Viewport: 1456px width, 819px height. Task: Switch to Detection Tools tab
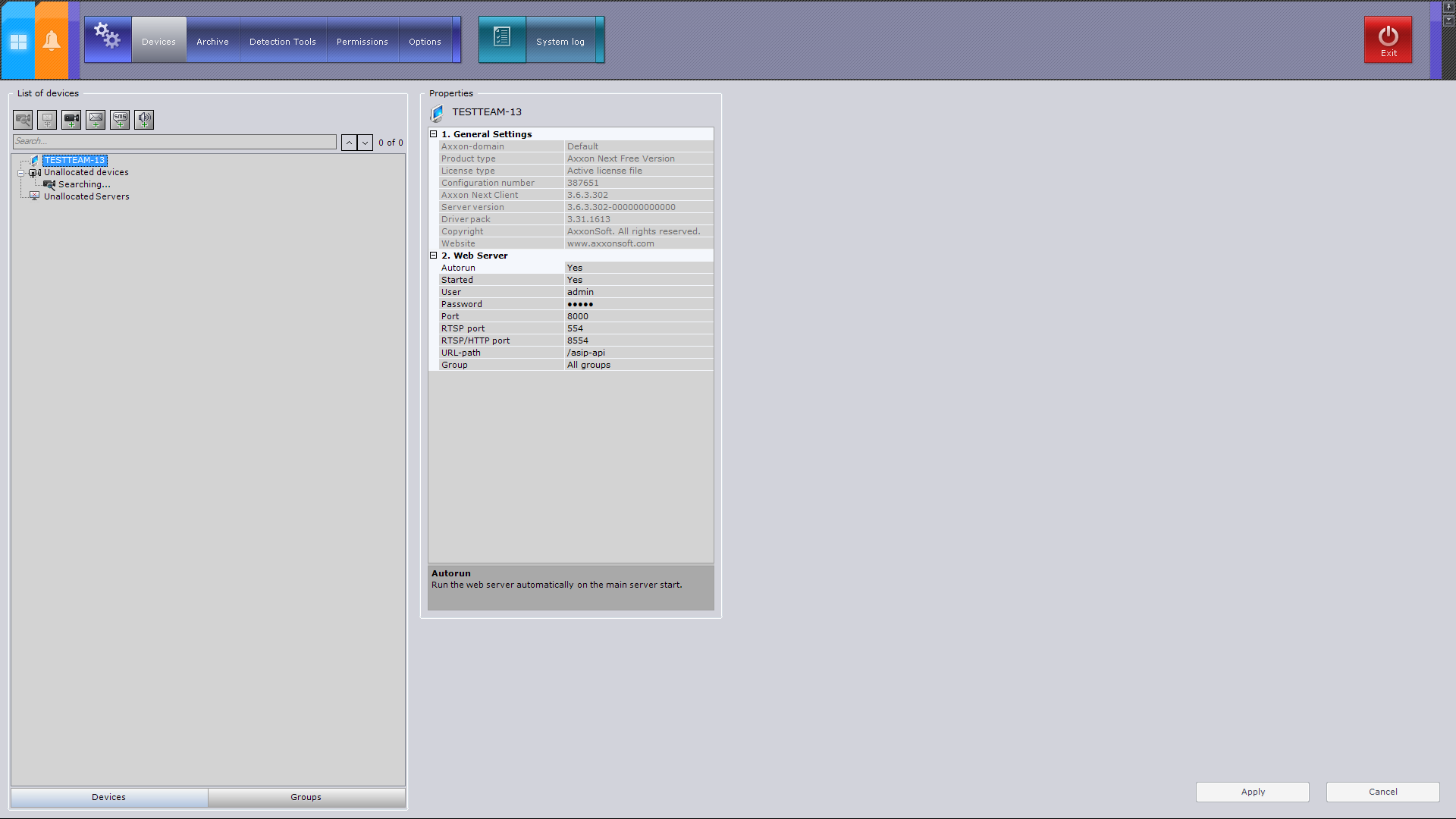282,42
